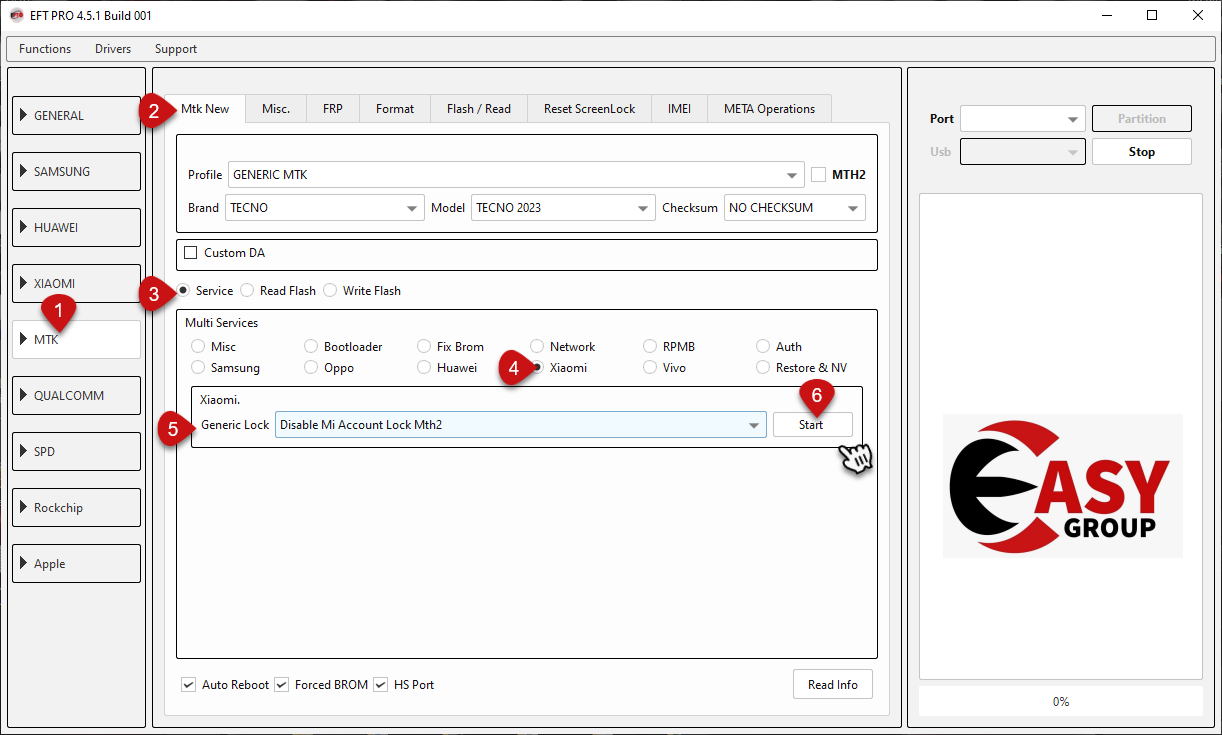Open the Generic Lock dropdown
The image size is (1222, 735).
pos(521,425)
